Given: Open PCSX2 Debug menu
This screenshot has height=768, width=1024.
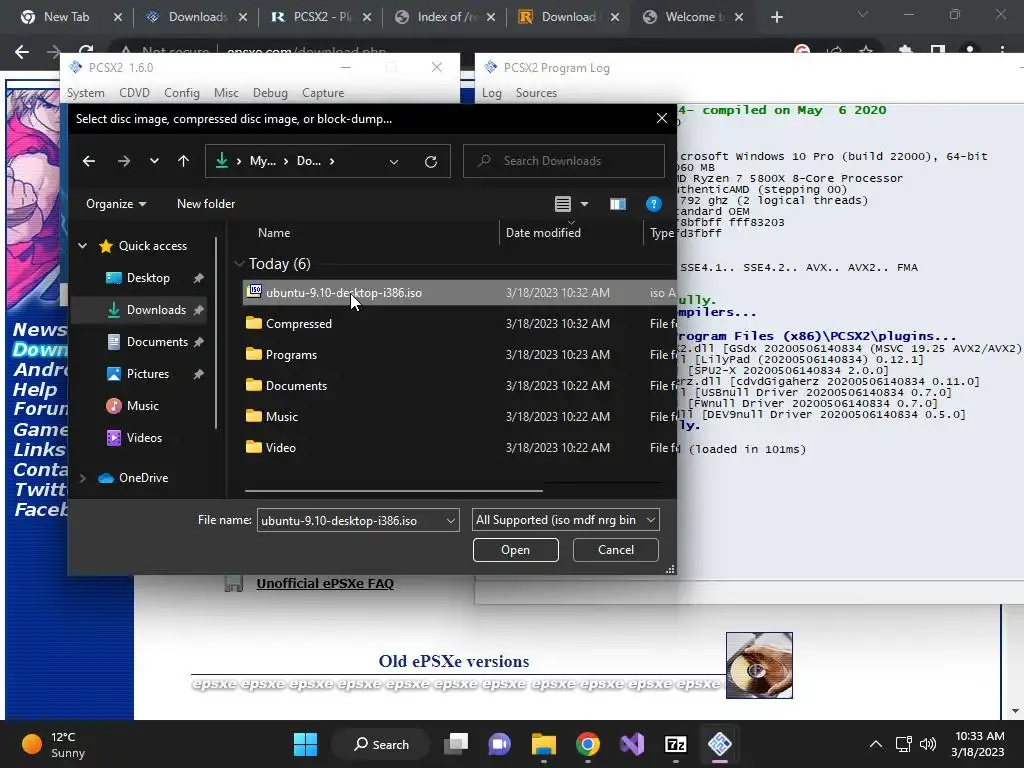Looking at the screenshot, I should (x=270, y=93).
